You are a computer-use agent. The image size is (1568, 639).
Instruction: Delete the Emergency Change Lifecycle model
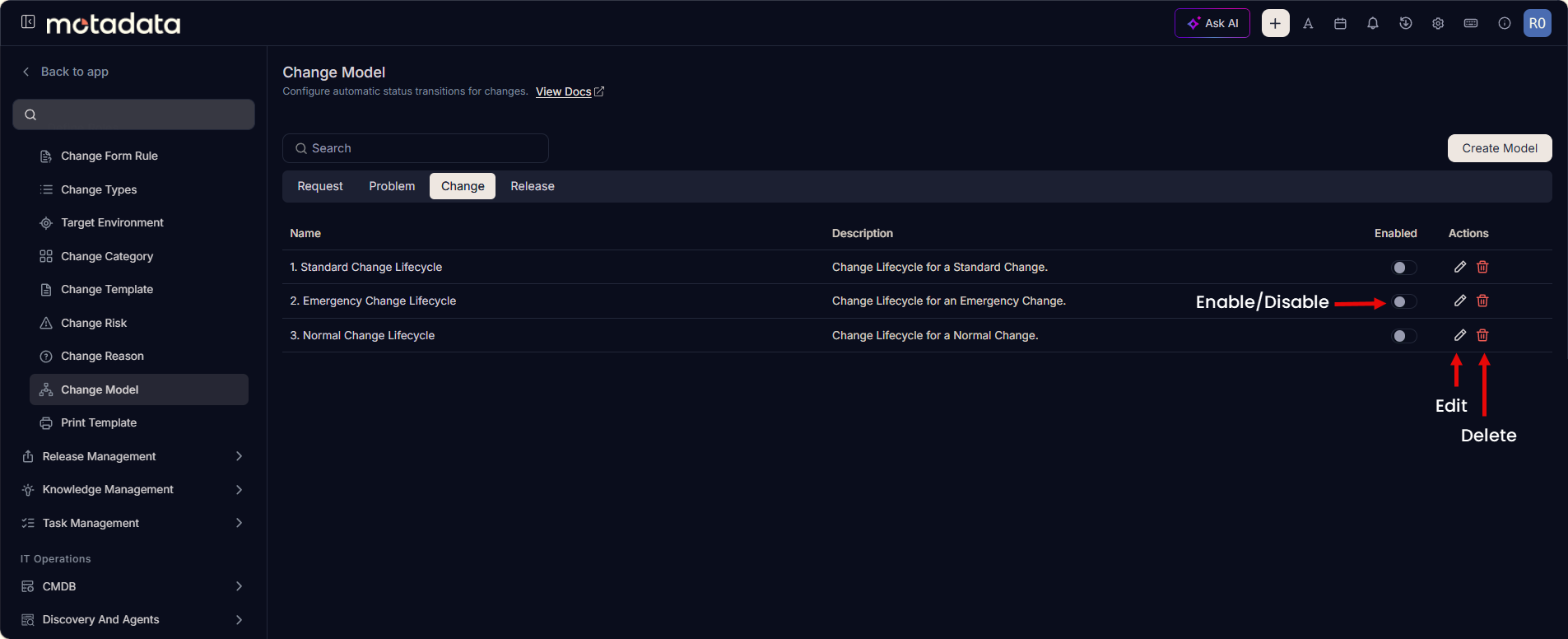(1482, 301)
